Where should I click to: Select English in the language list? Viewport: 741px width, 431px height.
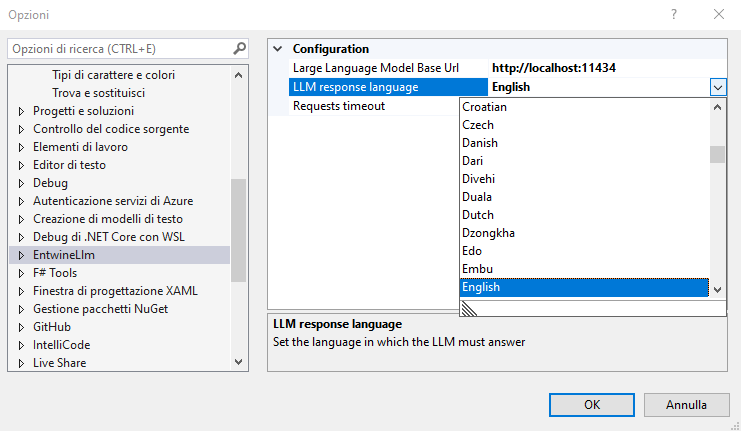[584, 287]
